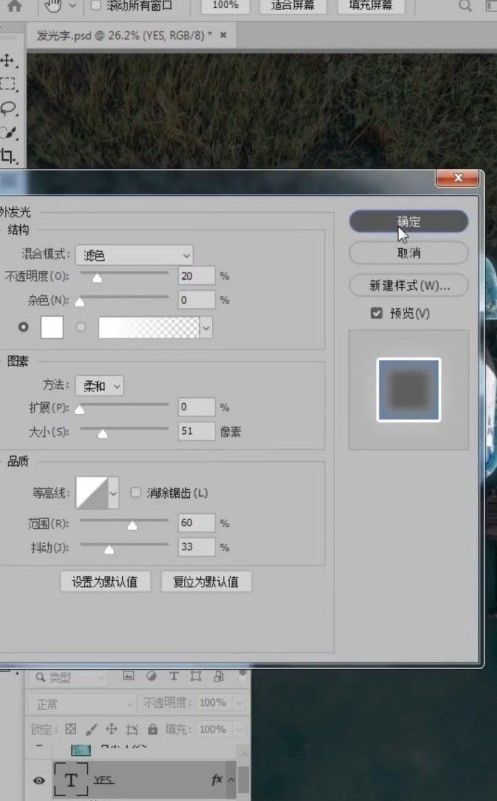Viewport: 497px width, 801px height.
Task: Click the fx icon on YES layer
Action: click(x=217, y=780)
